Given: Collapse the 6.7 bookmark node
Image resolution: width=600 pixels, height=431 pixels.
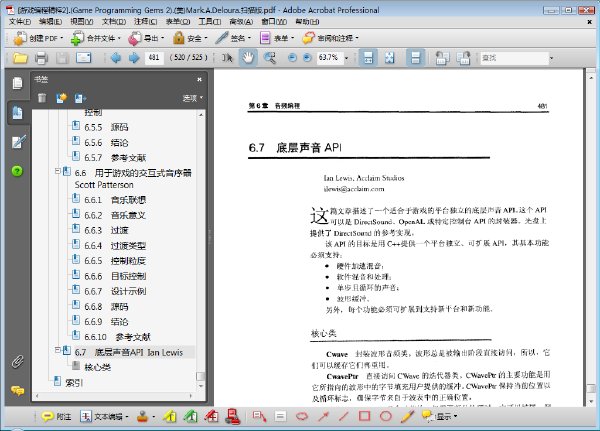Looking at the screenshot, I should click(x=57, y=350).
